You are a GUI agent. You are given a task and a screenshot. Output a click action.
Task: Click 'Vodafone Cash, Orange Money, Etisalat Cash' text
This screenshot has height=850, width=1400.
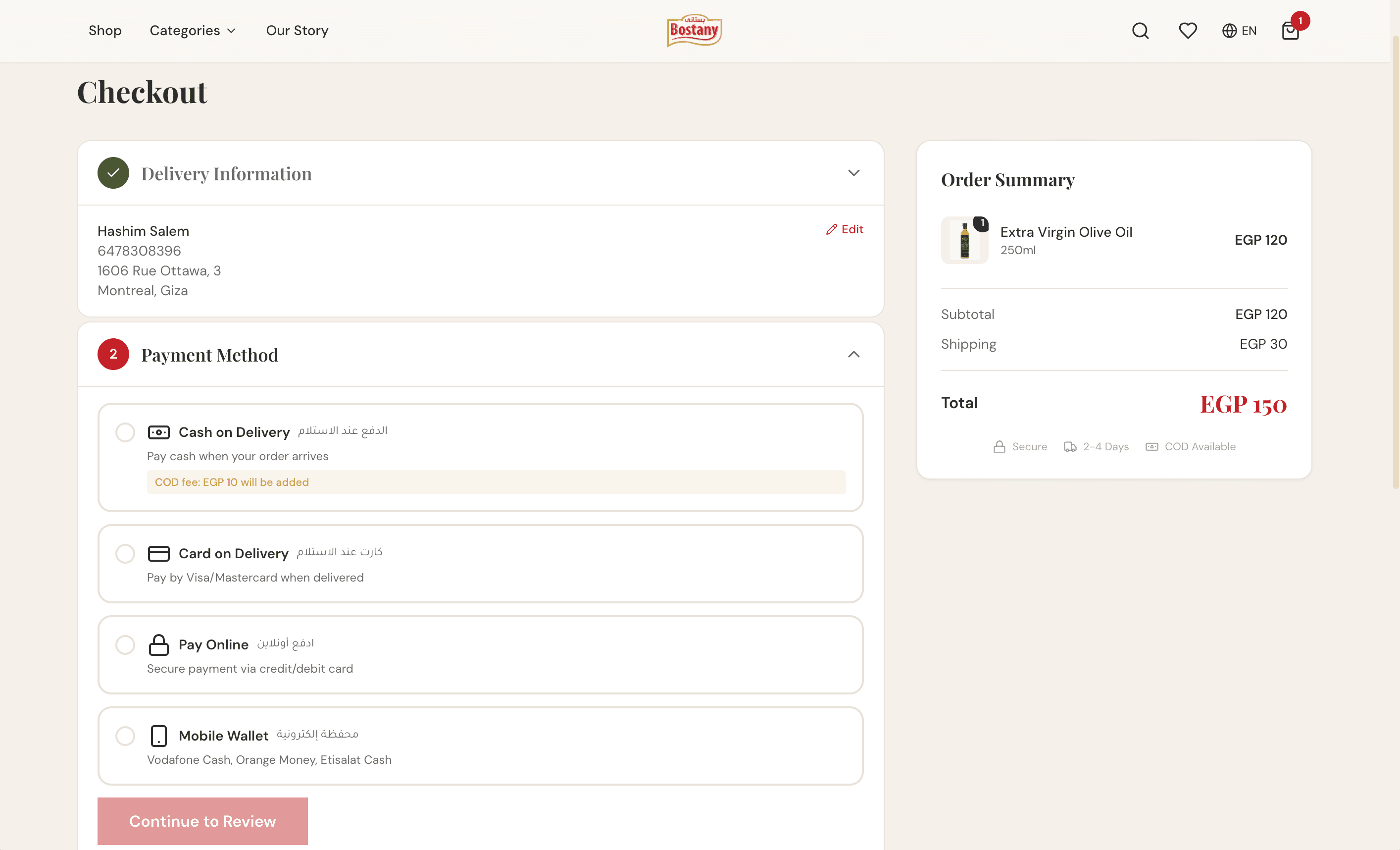(x=269, y=759)
